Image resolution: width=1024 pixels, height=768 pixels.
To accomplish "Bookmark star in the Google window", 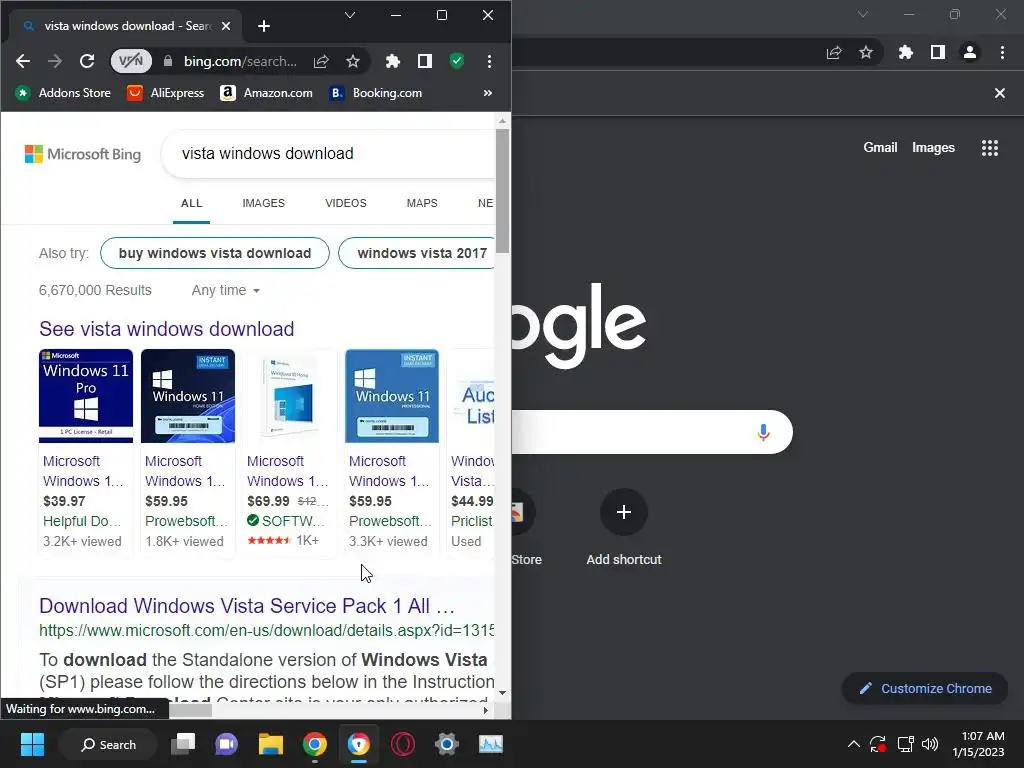I will click(866, 52).
